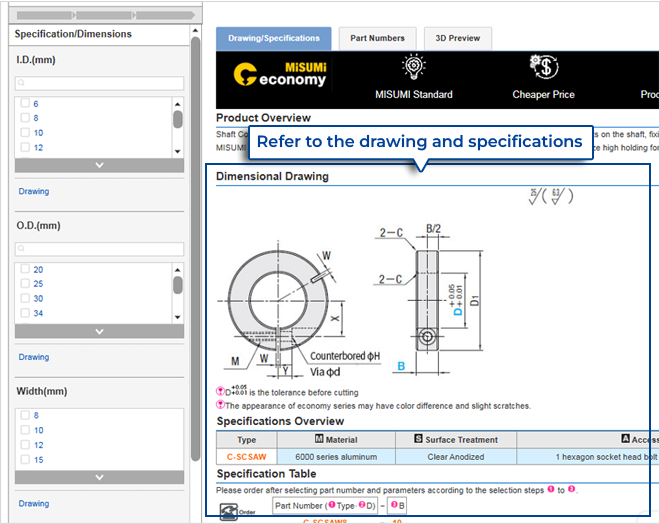Click the scroll up arrow in O.D. list
This screenshot has height=524, width=660.
click(x=177, y=268)
